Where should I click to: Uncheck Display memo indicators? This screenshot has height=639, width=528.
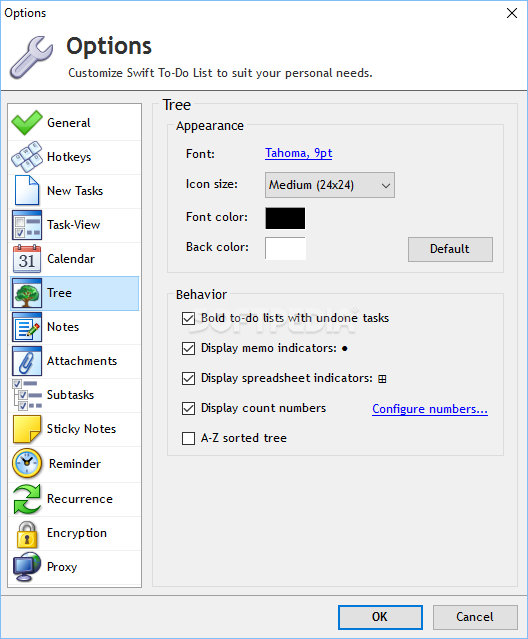[x=188, y=348]
